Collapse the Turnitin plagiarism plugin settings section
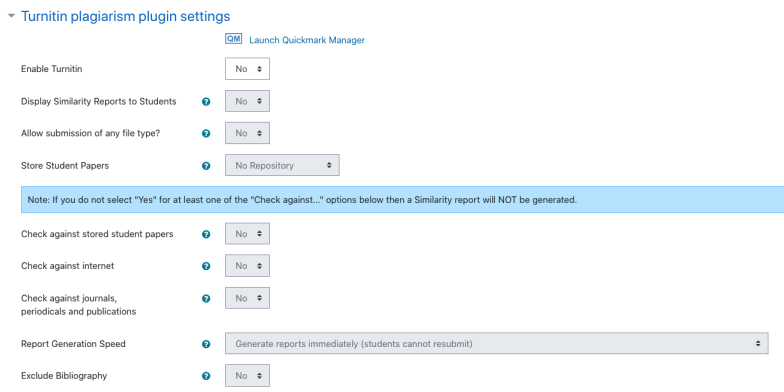Screen dimensions: 784x392 pyautogui.click(x=12, y=16)
